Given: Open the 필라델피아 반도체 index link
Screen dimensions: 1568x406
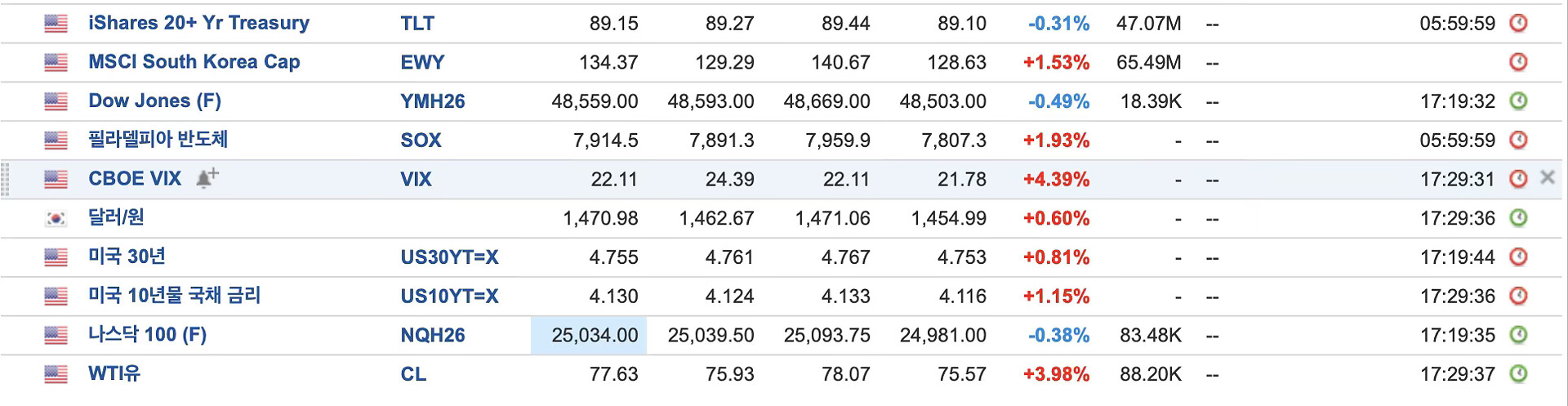Looking at the screenshot, I should tap(158, 140).
